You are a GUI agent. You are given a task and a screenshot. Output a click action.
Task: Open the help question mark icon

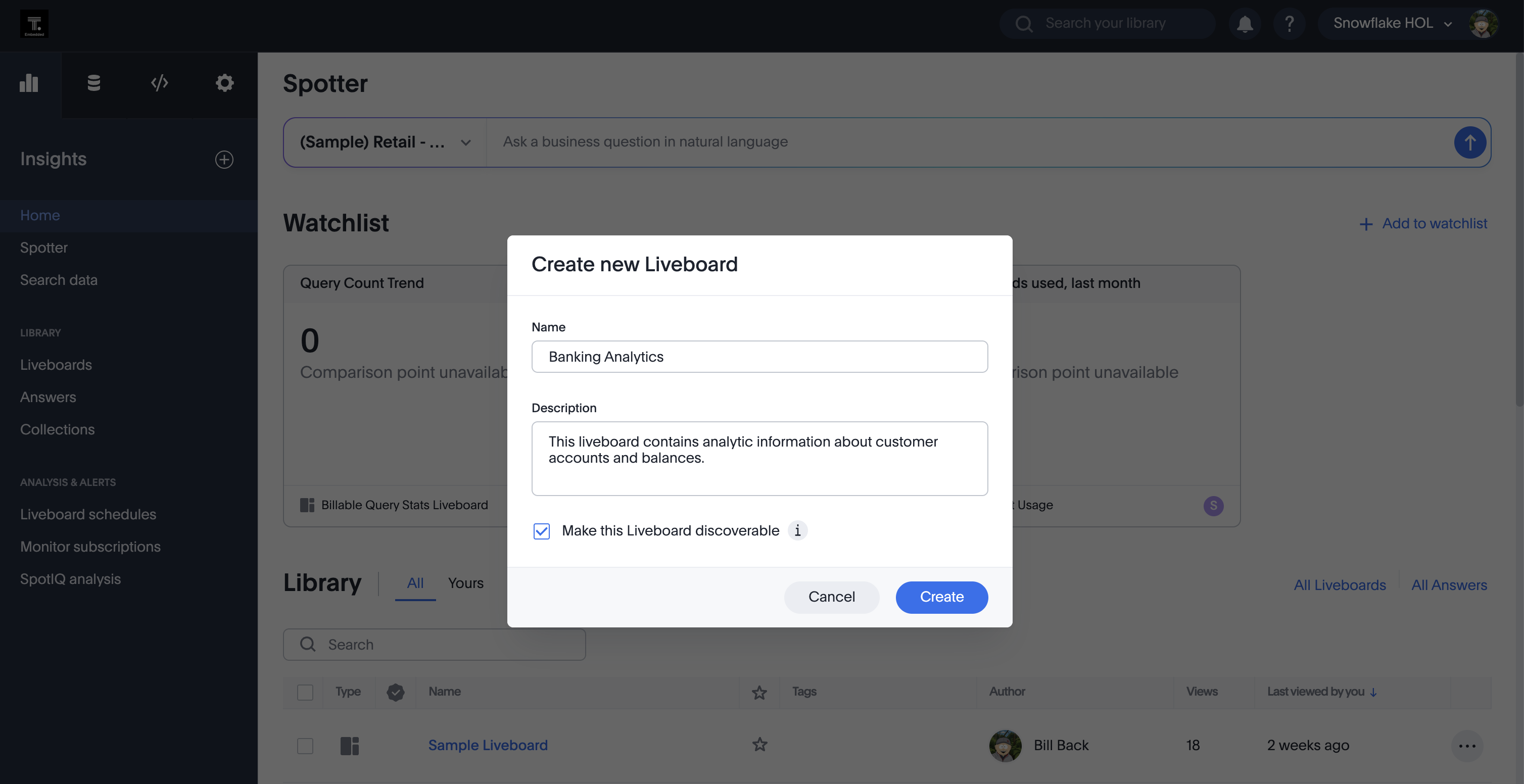(1289, 24)
